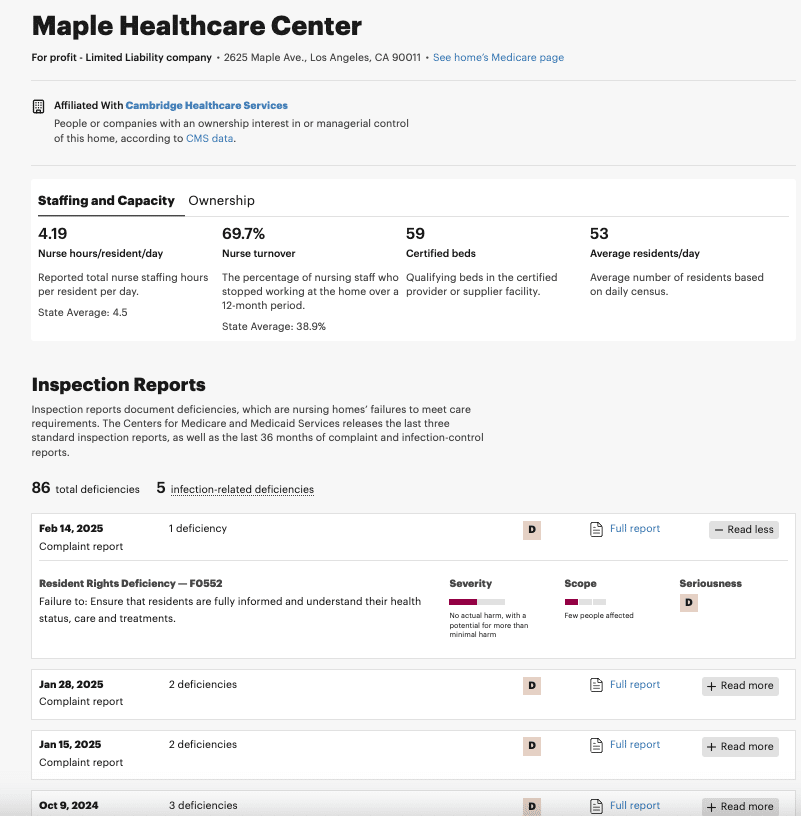
Task: Expand details for the Jan 28 complaint report
Action: [x=740, y=685]
